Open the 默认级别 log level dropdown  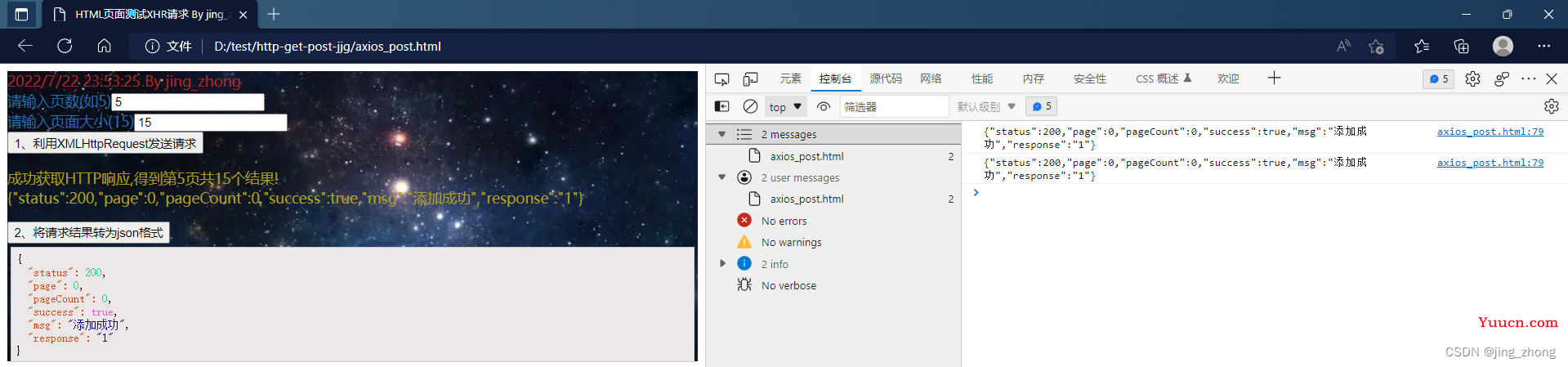[986, 107]
